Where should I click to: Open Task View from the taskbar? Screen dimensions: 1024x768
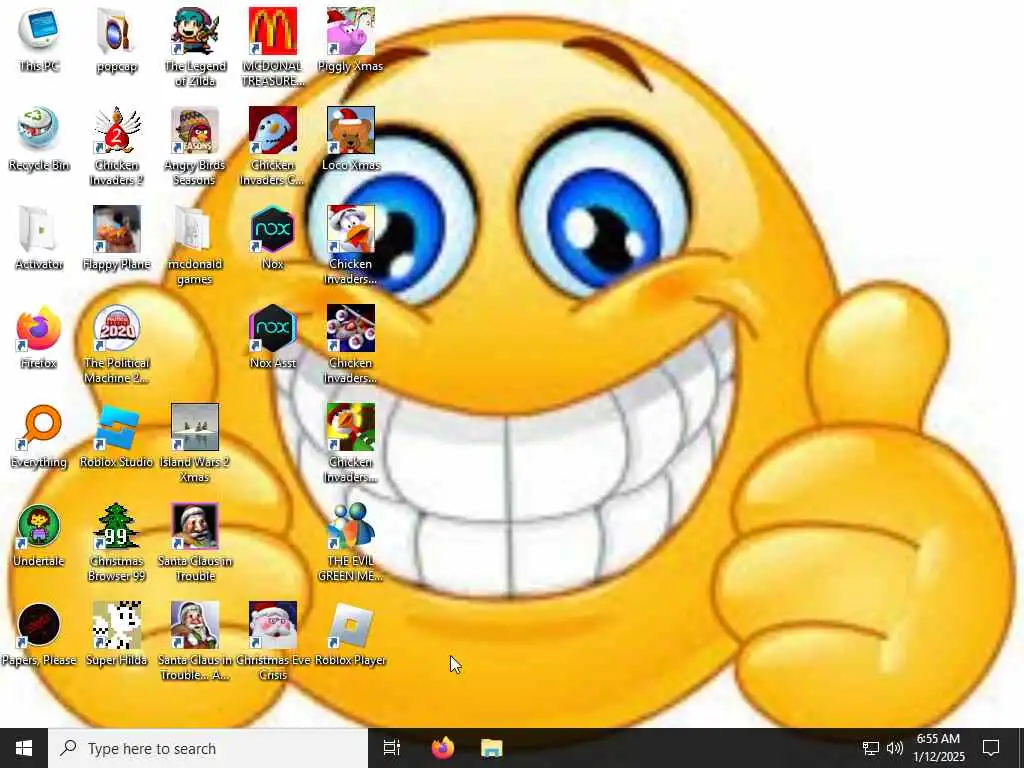click(392, 748)
